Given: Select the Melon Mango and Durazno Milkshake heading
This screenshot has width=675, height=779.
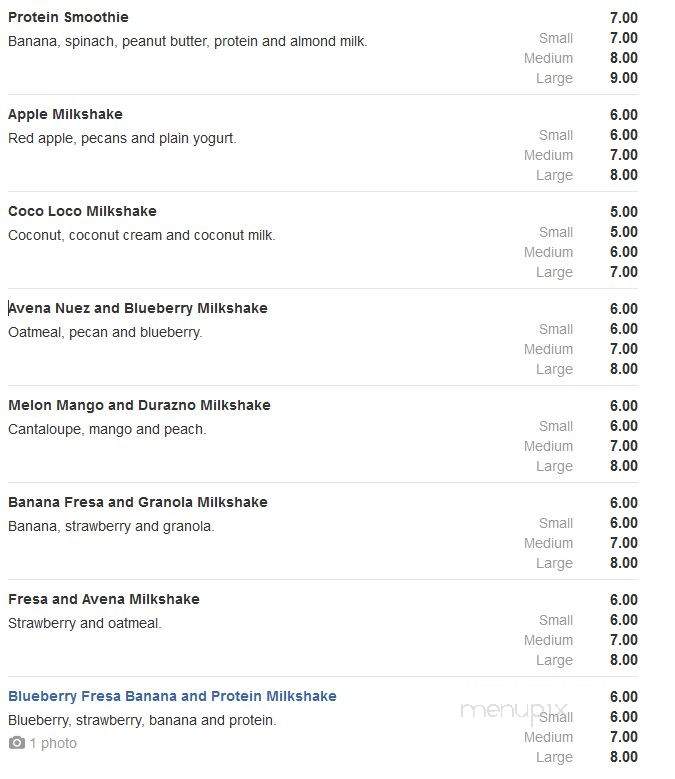Looking at the screenshot, I should (x=140, y=405).
